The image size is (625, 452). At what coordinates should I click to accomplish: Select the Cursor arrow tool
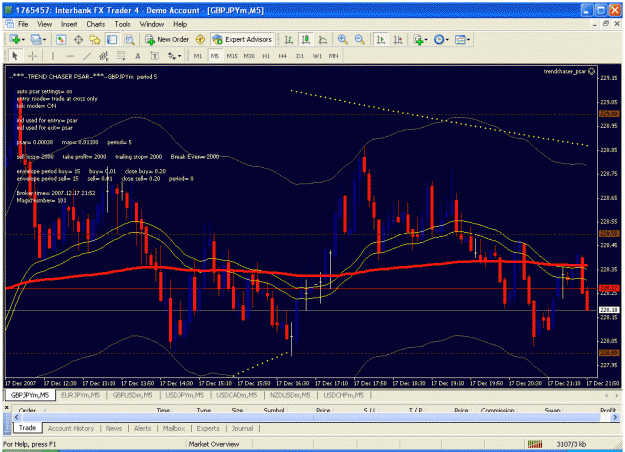15,56
